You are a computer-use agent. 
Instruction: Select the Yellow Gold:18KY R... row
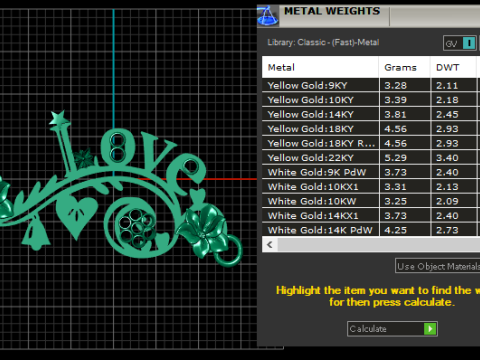(371, 143)
